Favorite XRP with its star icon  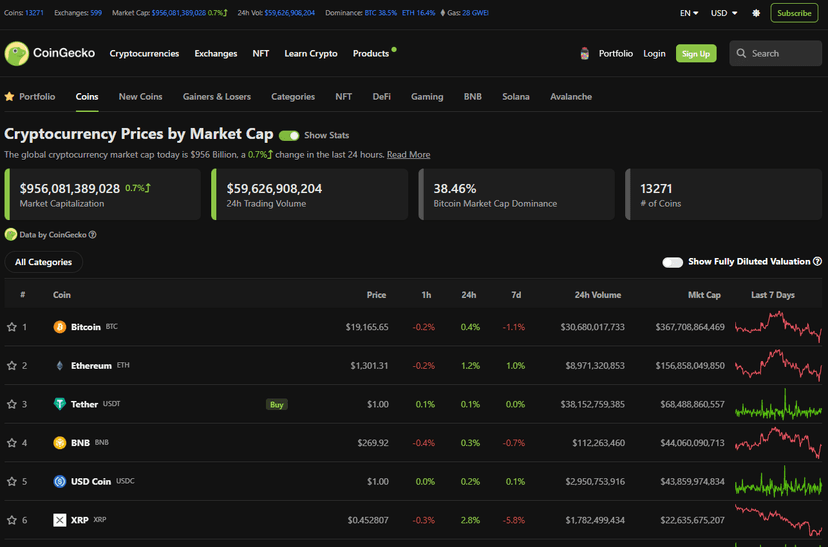point(12,520)
